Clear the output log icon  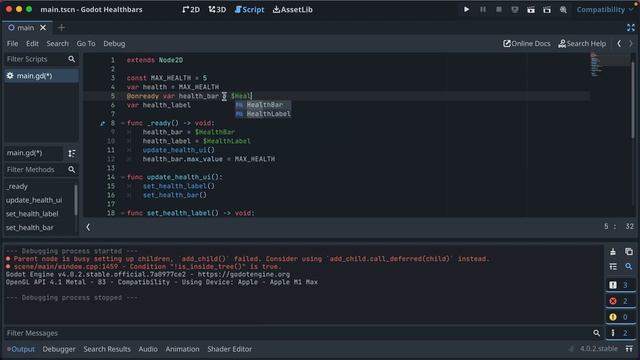(613, 252)
